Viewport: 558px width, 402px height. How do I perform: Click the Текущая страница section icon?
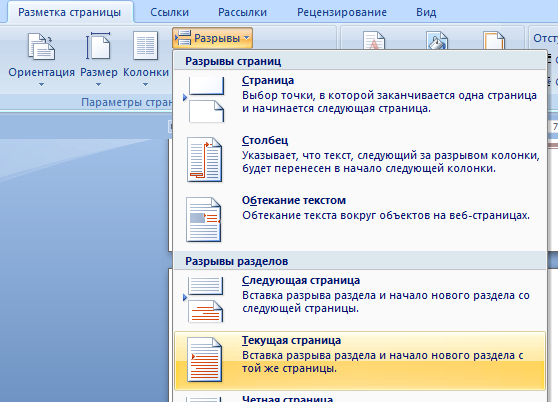pyautogui.click(x=204, y=359)
